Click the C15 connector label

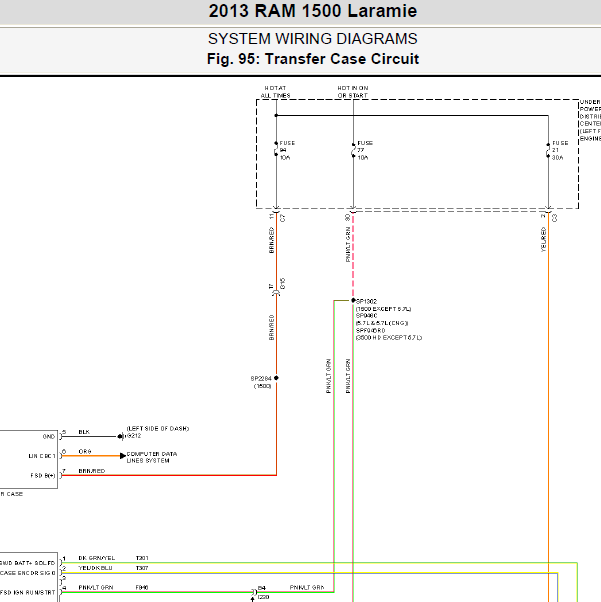click(x=283, y=284)
